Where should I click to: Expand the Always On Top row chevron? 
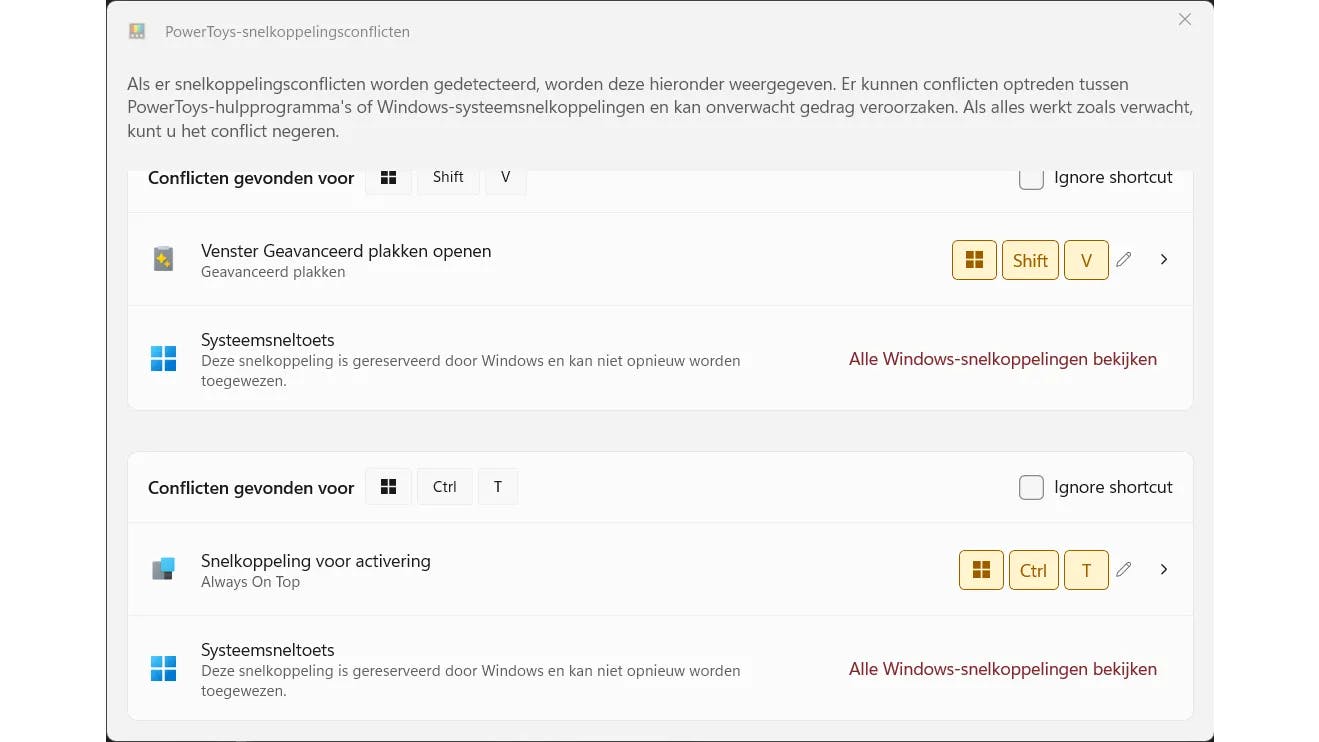[1164, 569]
